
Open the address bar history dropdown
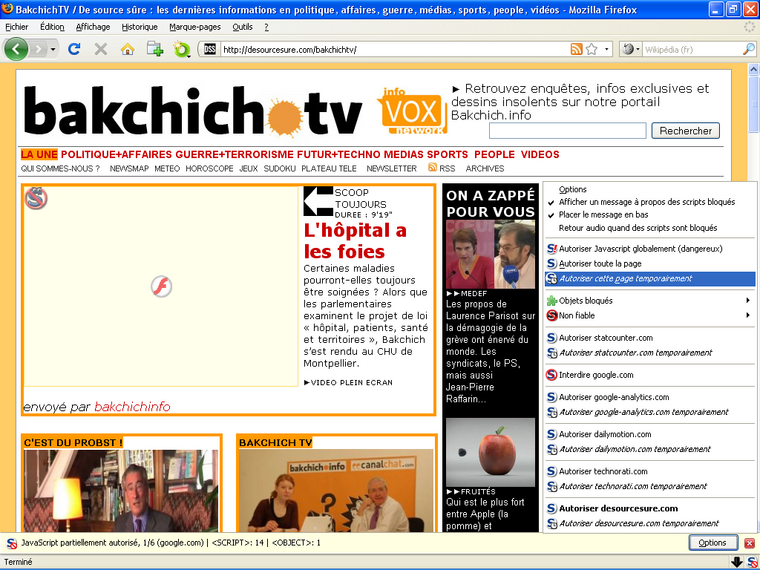coord(606,49)
